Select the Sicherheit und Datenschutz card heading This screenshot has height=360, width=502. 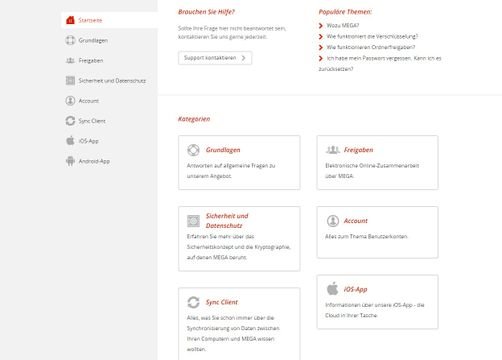point(227,221)
